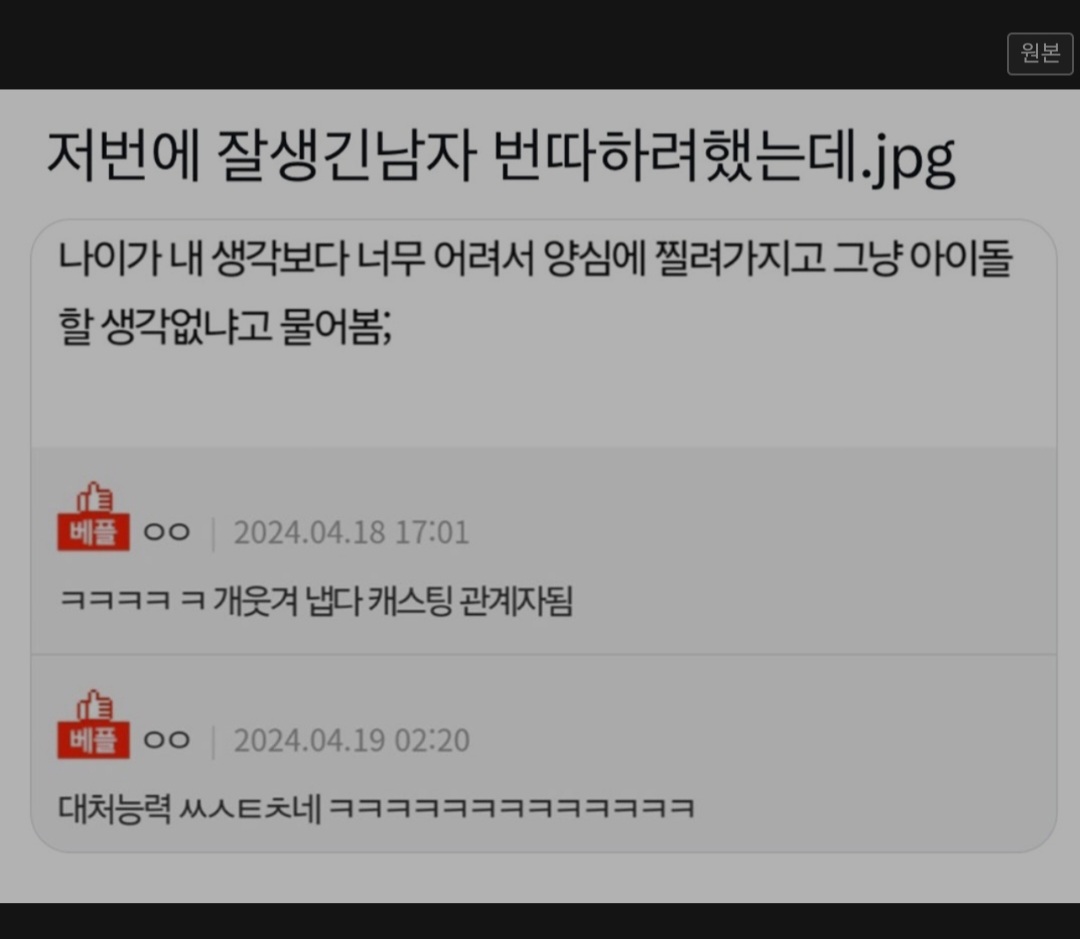Open ㅇㅇ username on the 2024.04.19 comment

point(166,740)
